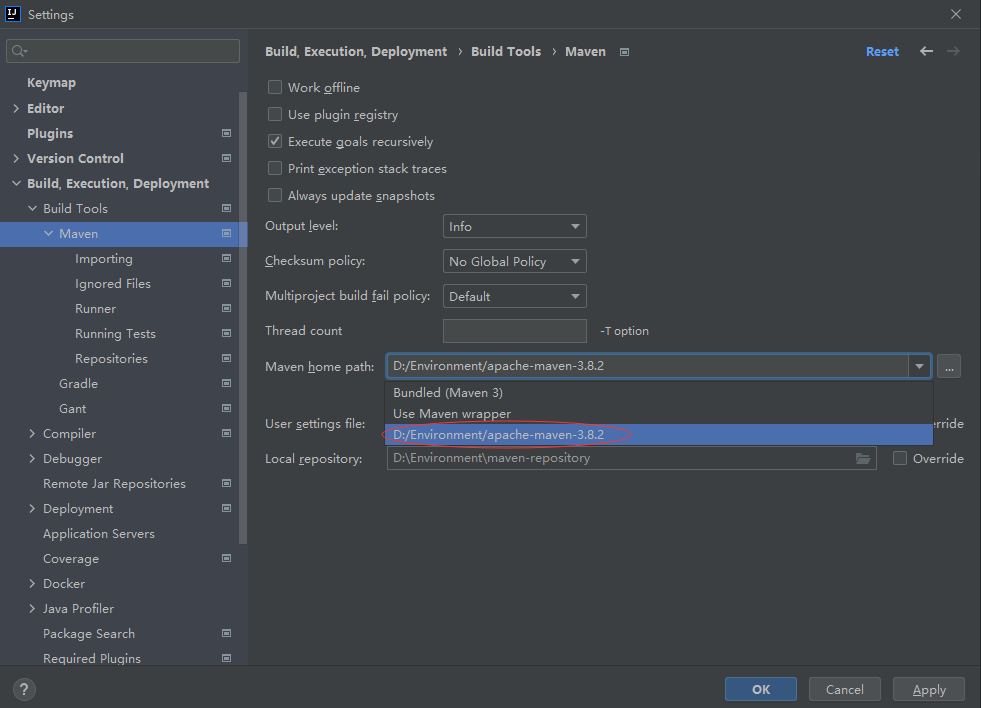Screen dimensions: 981x708
Task: Click the back navigation arrow icon
Action: pos(926,51)
